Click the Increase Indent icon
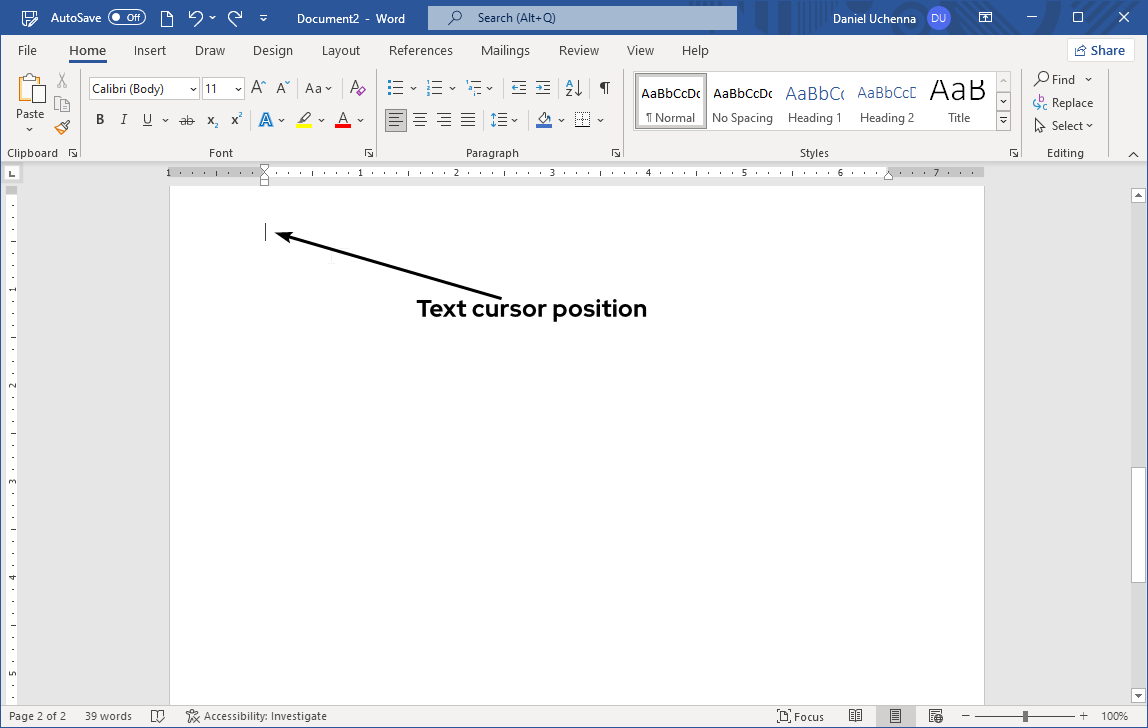 click(543, 88)
